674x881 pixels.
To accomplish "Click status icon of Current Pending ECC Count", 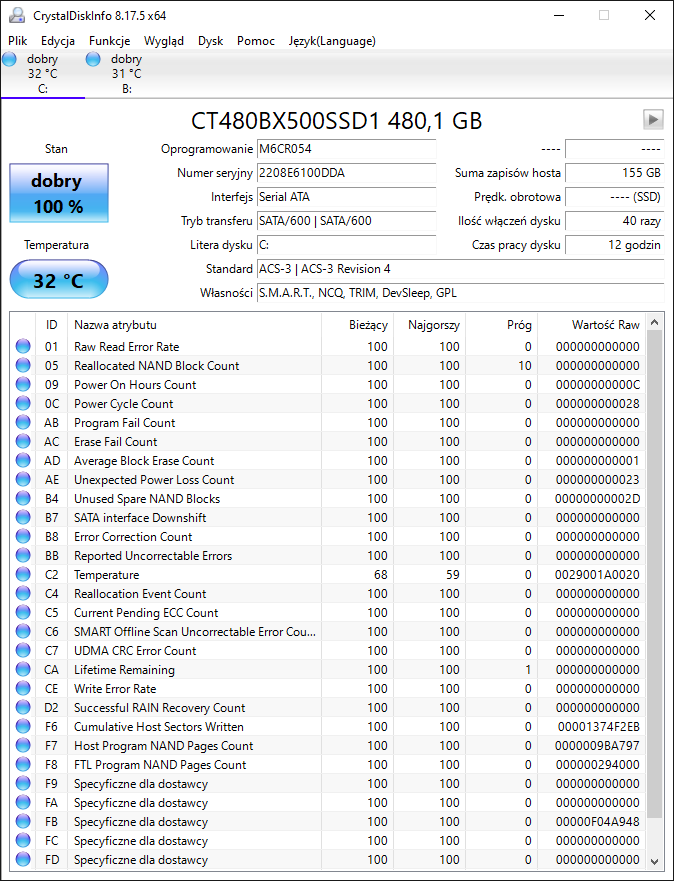I will point(23,612).
